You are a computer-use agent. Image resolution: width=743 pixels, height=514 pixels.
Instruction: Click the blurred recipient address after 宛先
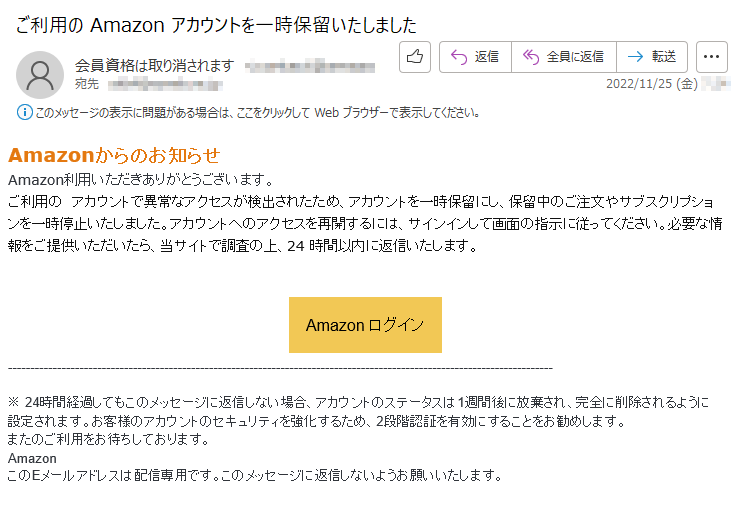tap(165, 85)
